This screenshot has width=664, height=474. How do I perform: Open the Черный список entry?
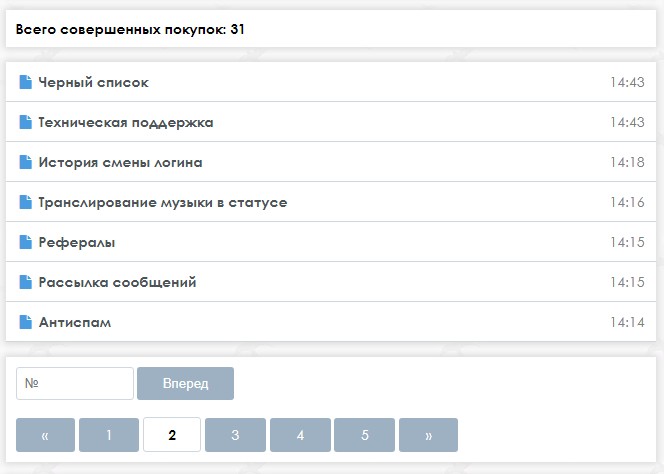(x=331, y=82)
